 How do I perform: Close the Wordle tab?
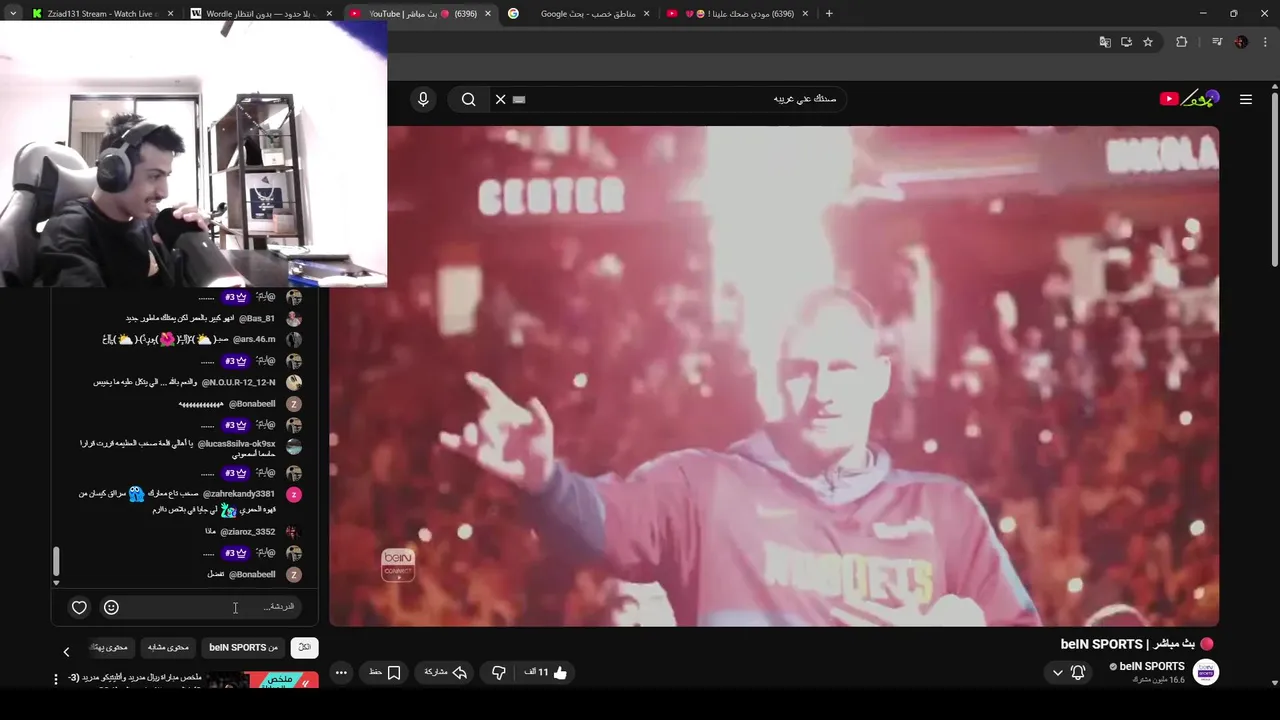pyautogui.click(x=329, y=13)
